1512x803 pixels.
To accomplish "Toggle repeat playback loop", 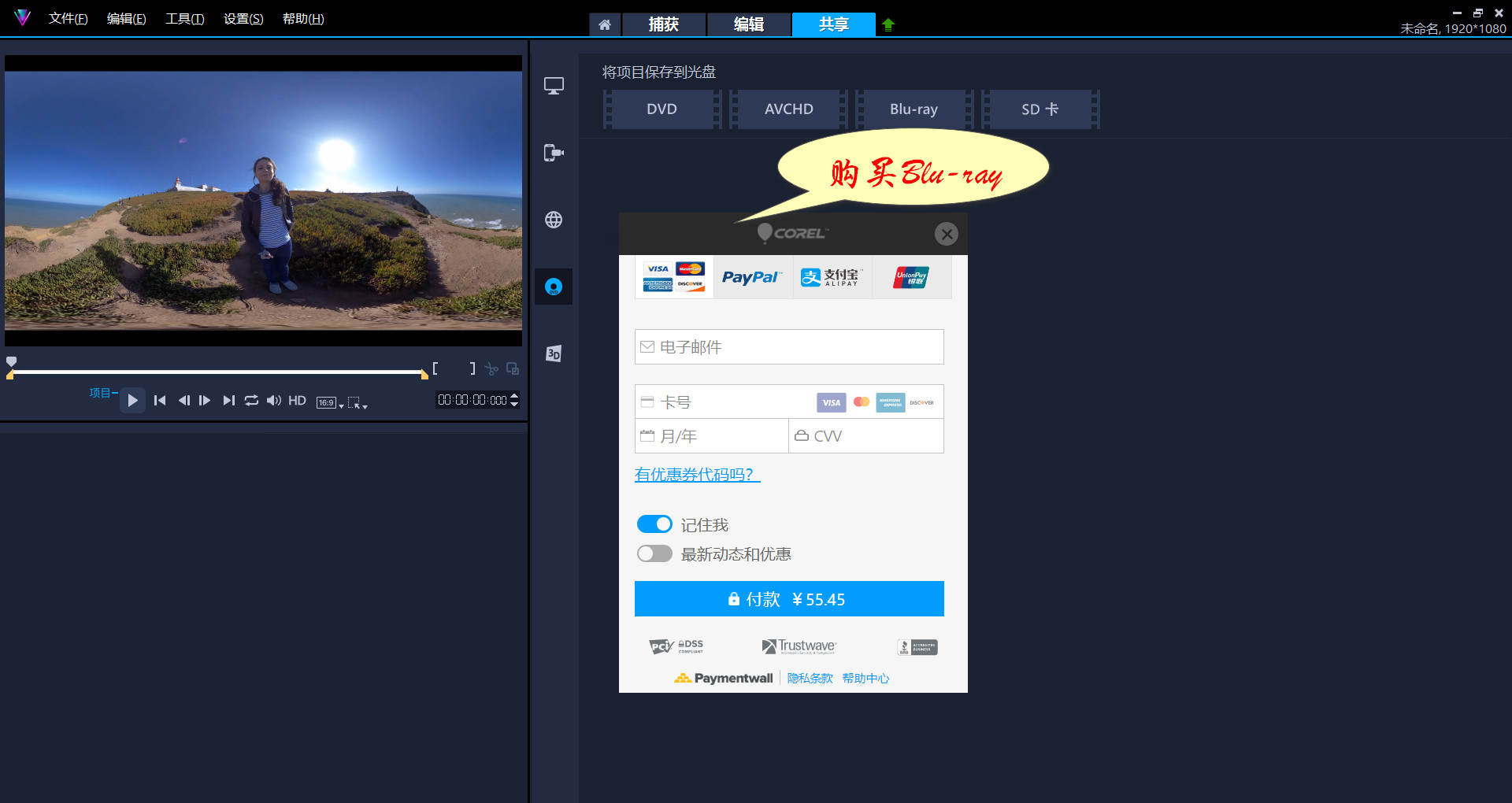I will pyautogui.click(x=251, y=401).
